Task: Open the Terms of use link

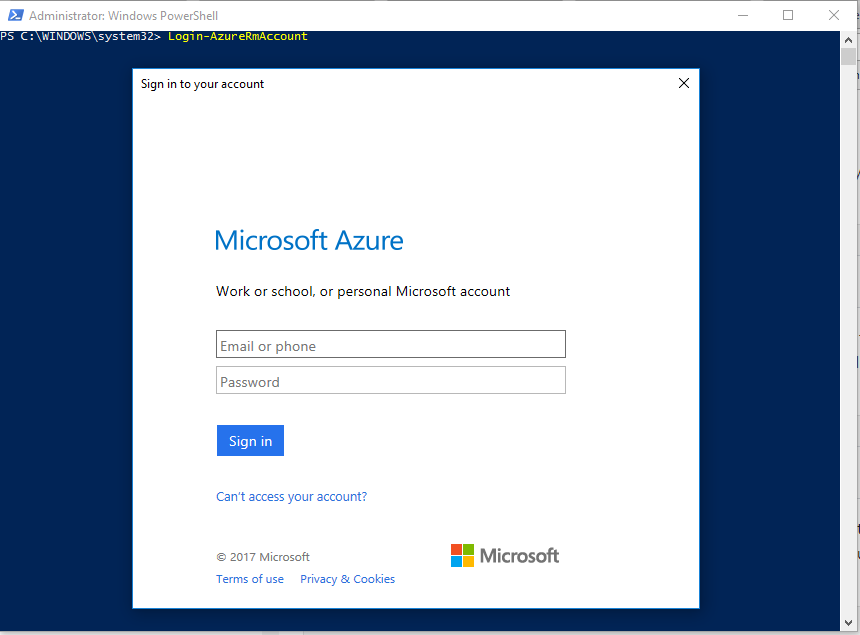Action: click(250, 580)
